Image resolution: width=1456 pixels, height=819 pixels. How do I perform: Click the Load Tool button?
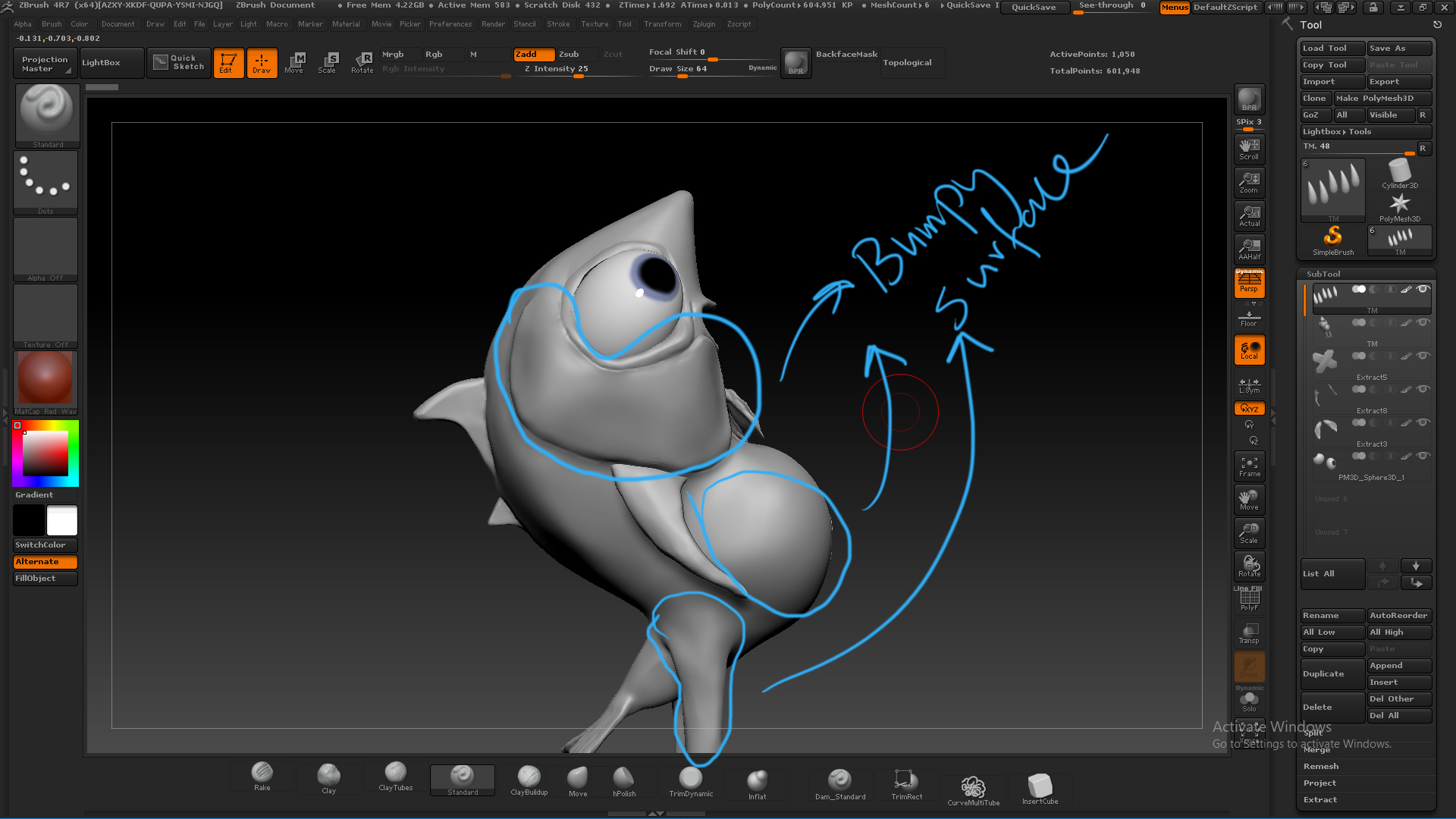tap(1332, 49)
